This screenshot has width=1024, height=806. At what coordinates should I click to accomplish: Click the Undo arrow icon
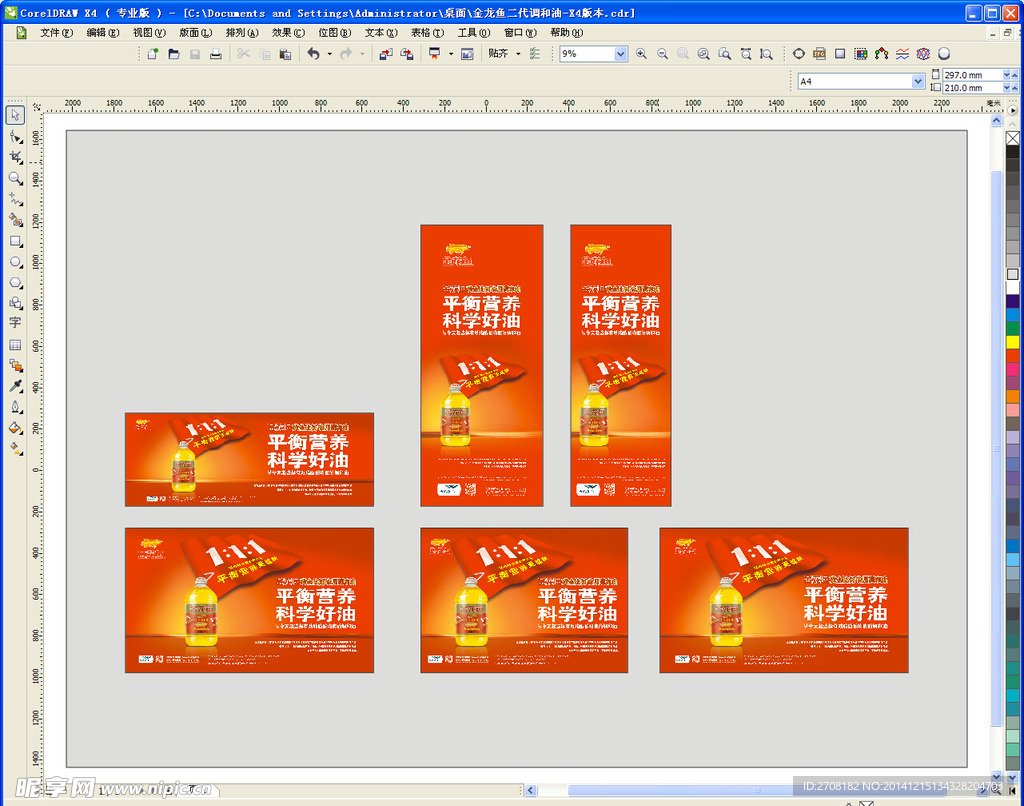pyautogui.click(x=313, y=54)
